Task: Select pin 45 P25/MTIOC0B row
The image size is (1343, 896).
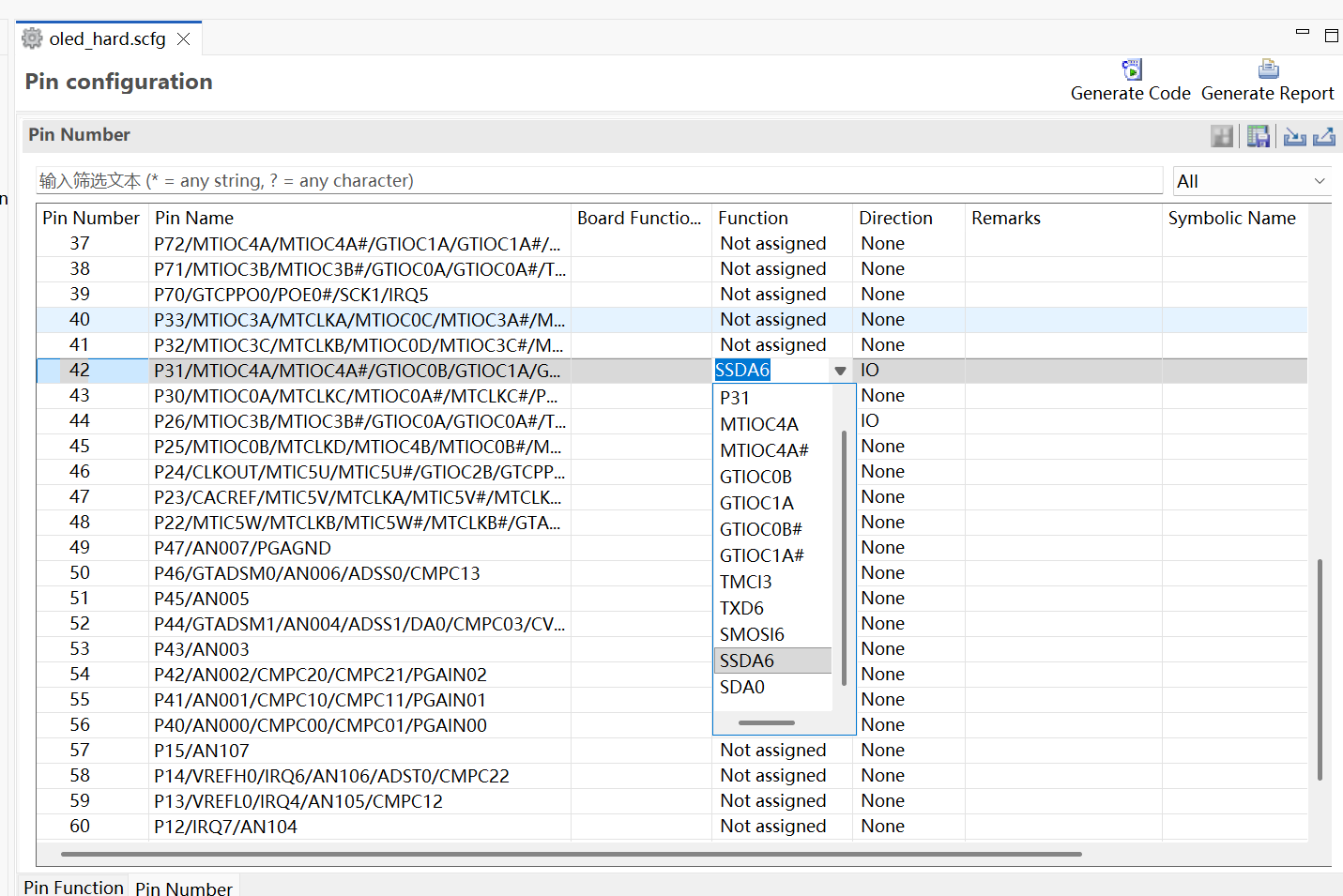Action: [x=672, y=447]
